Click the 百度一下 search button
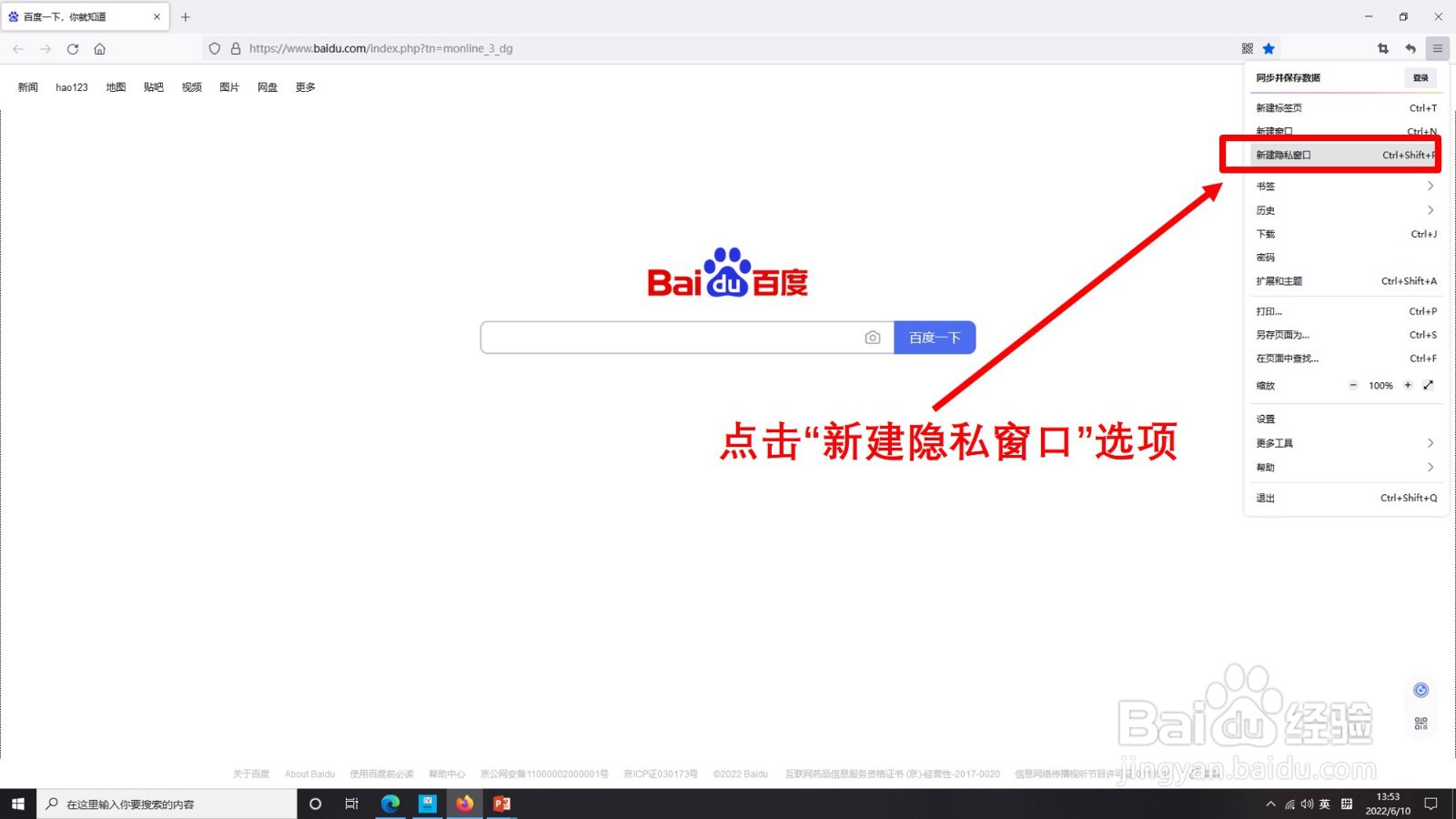The image size is (1456, 819). coord(935,338)
